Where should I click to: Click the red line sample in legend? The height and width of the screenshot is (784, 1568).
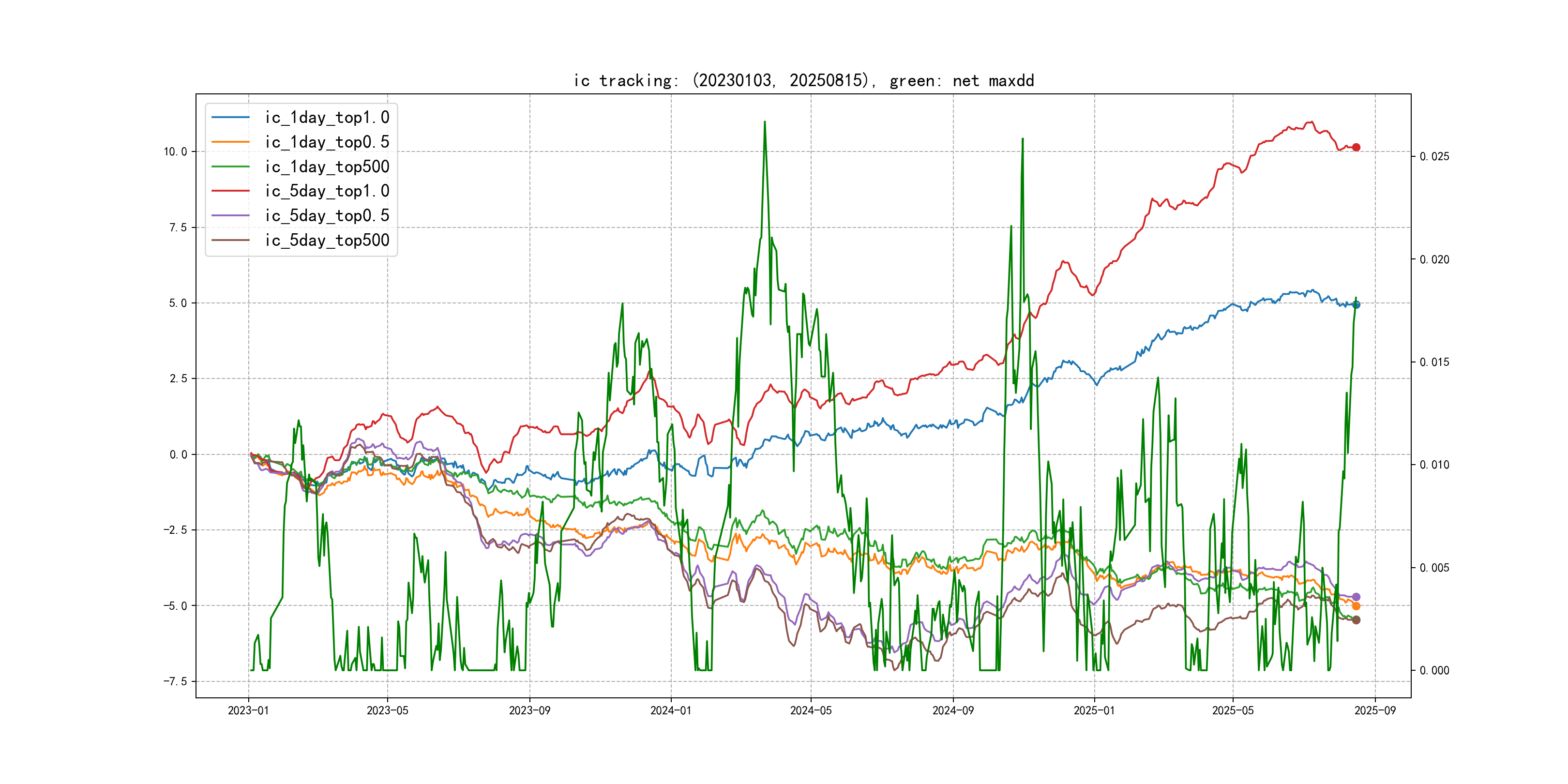click(231, 191)
